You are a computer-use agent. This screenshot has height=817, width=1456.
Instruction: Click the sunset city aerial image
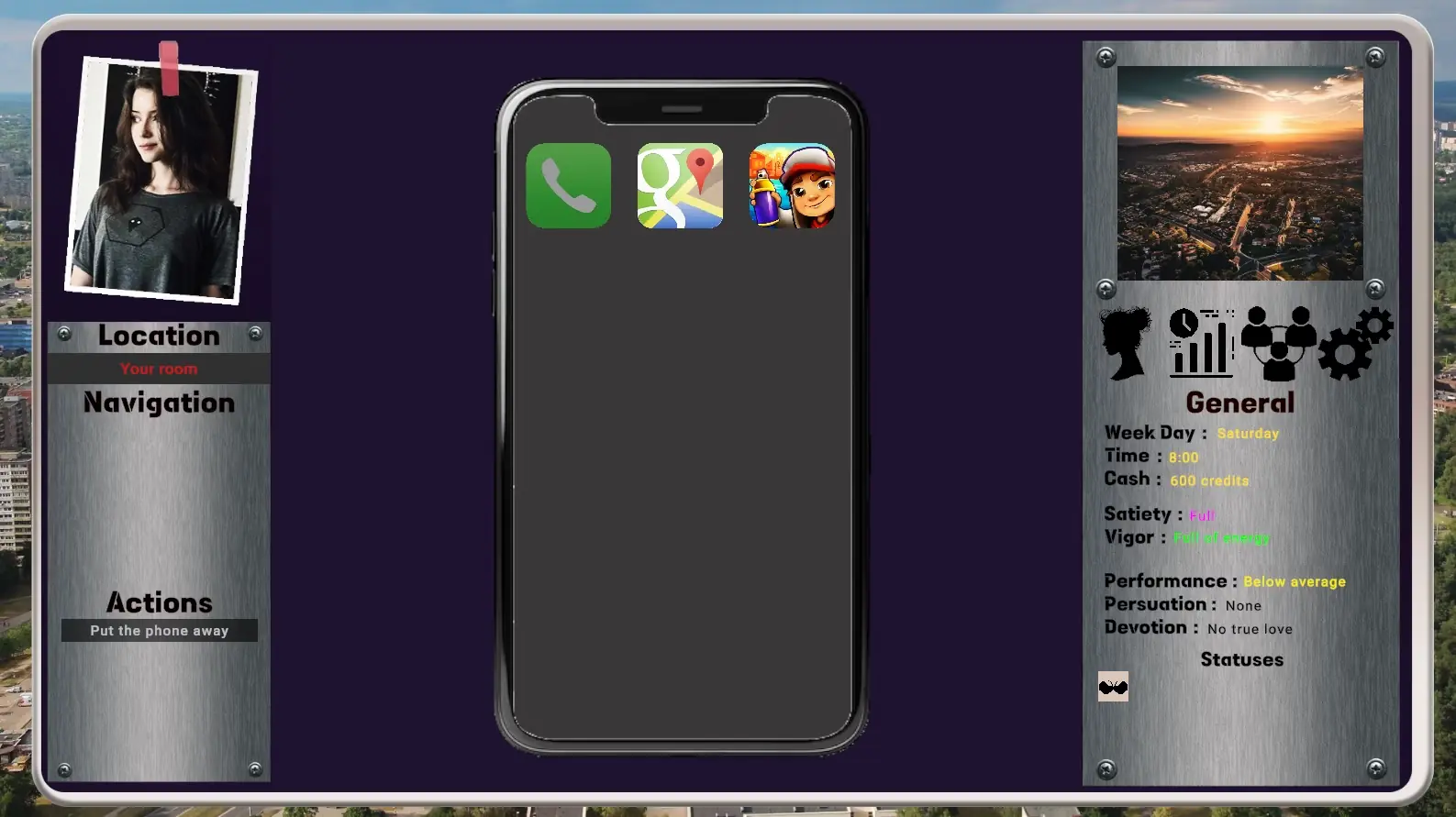pyautogui.click(x=1239, y=172)
